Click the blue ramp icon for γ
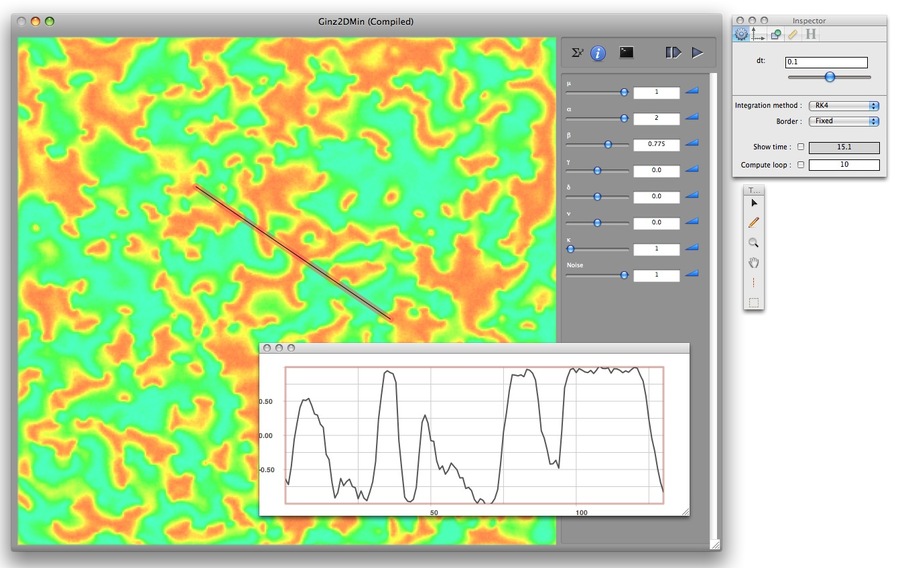 coord(692,169)
